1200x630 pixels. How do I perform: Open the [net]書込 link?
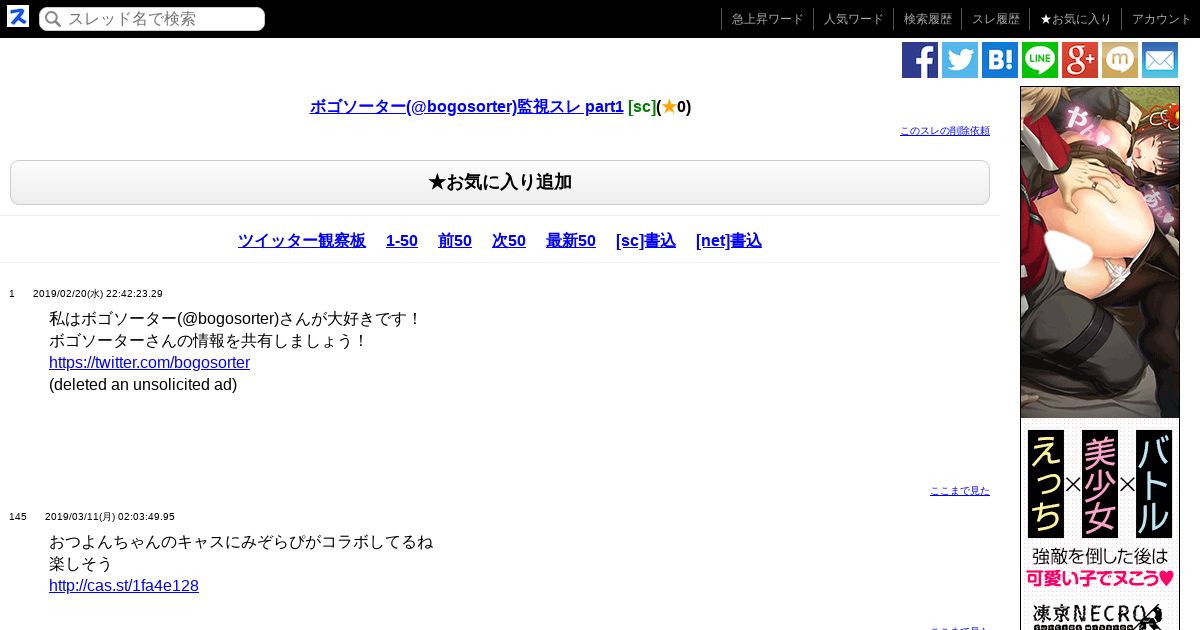click(x=729, y=241)
